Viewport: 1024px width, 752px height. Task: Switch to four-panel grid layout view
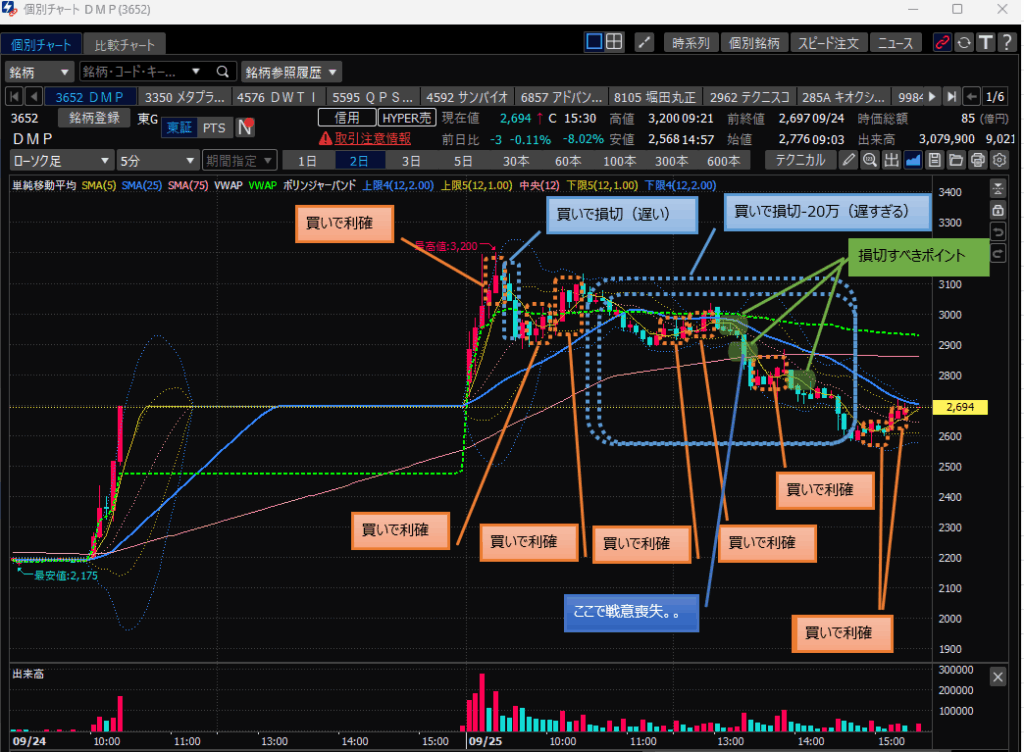[615, 42]
